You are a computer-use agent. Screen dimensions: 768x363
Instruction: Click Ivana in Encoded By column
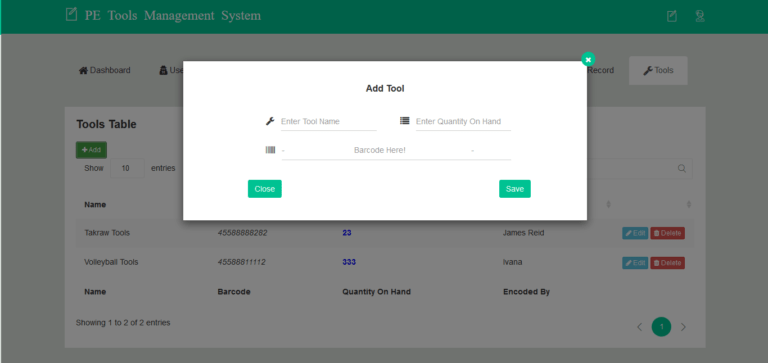tap(512, 262)
